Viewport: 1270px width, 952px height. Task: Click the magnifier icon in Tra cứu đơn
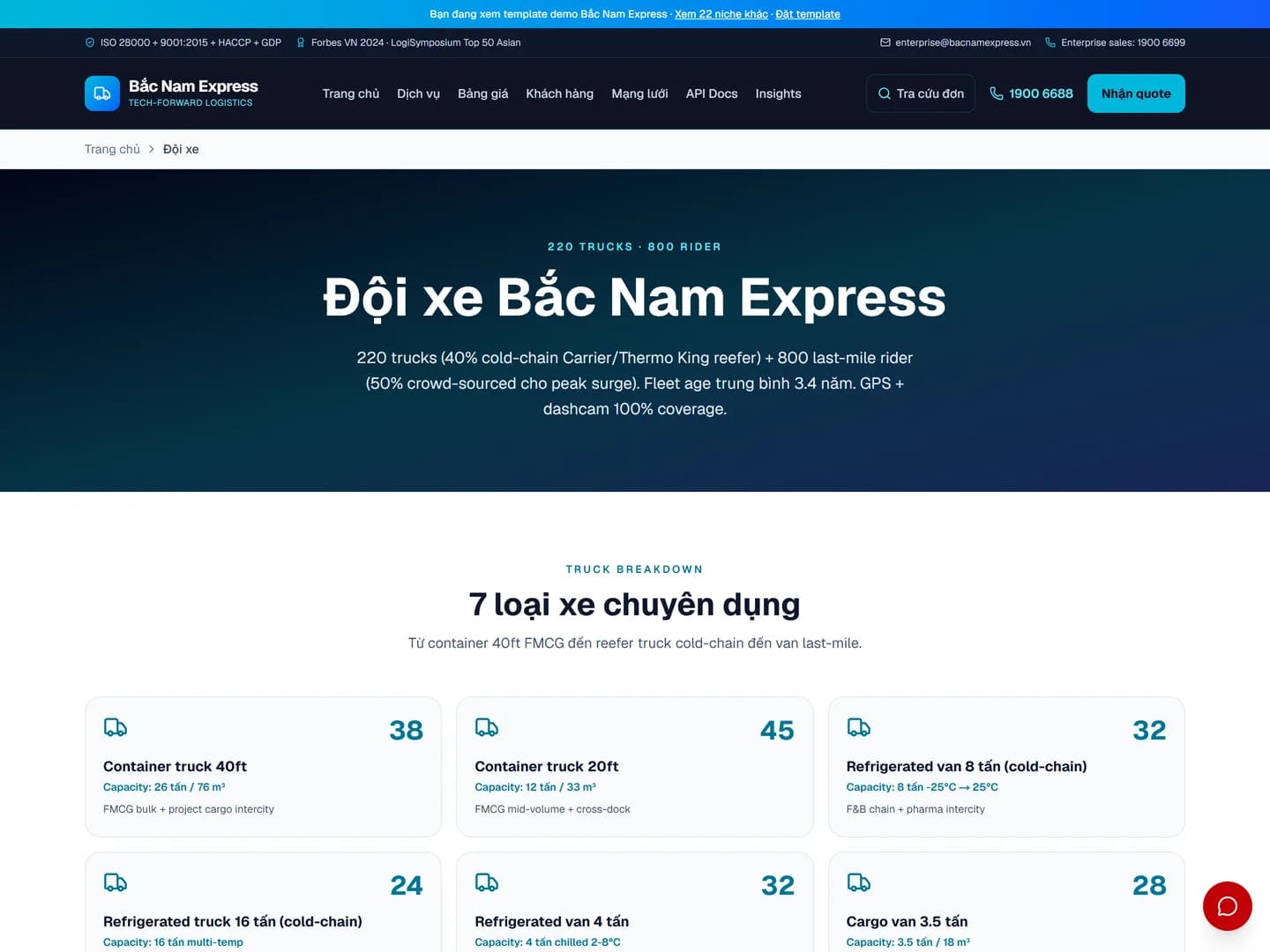pyautogui.click(x=884, y=93)
